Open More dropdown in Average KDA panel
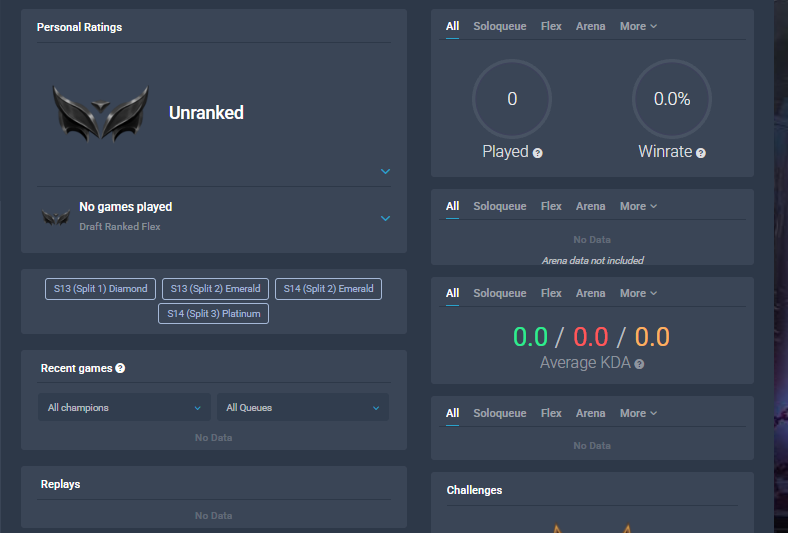Image resolution: width=788 pixels, height=533 pixels. point(638,293)
